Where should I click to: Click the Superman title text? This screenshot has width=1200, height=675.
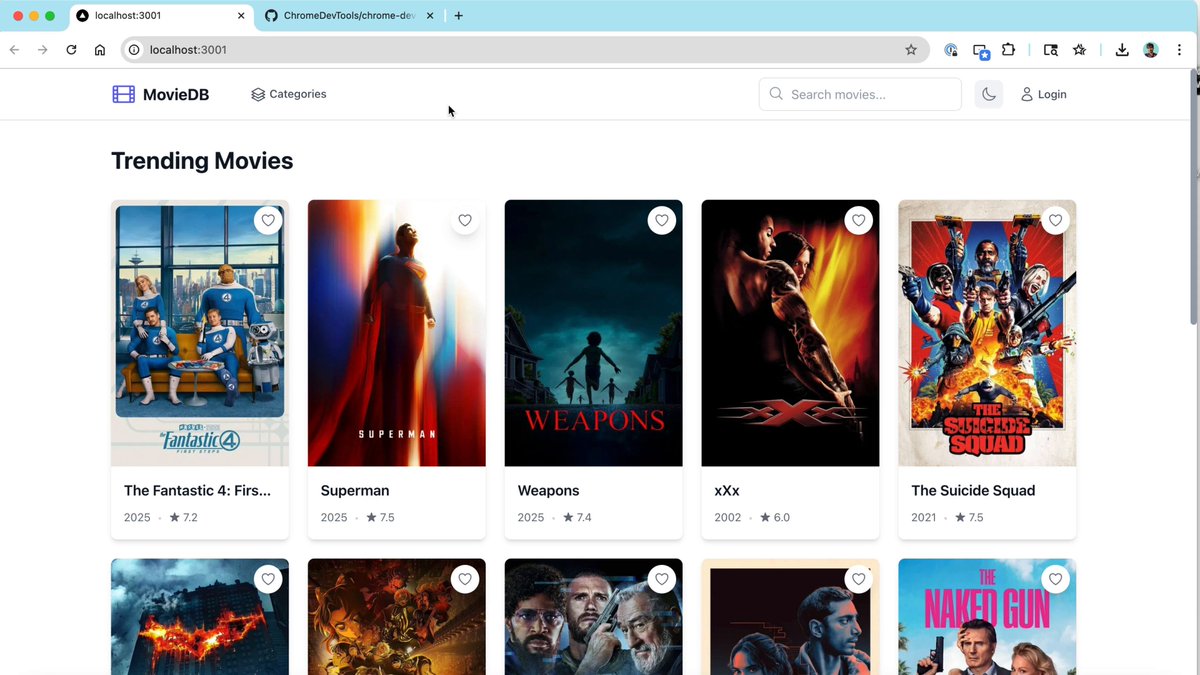click(x=355, y=491)
